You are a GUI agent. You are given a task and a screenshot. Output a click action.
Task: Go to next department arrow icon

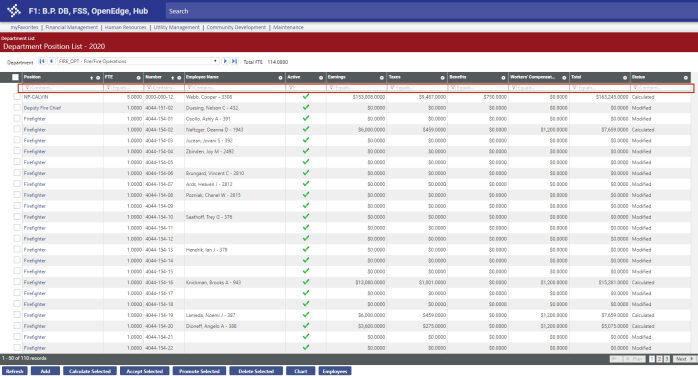(x=225, y=61)
